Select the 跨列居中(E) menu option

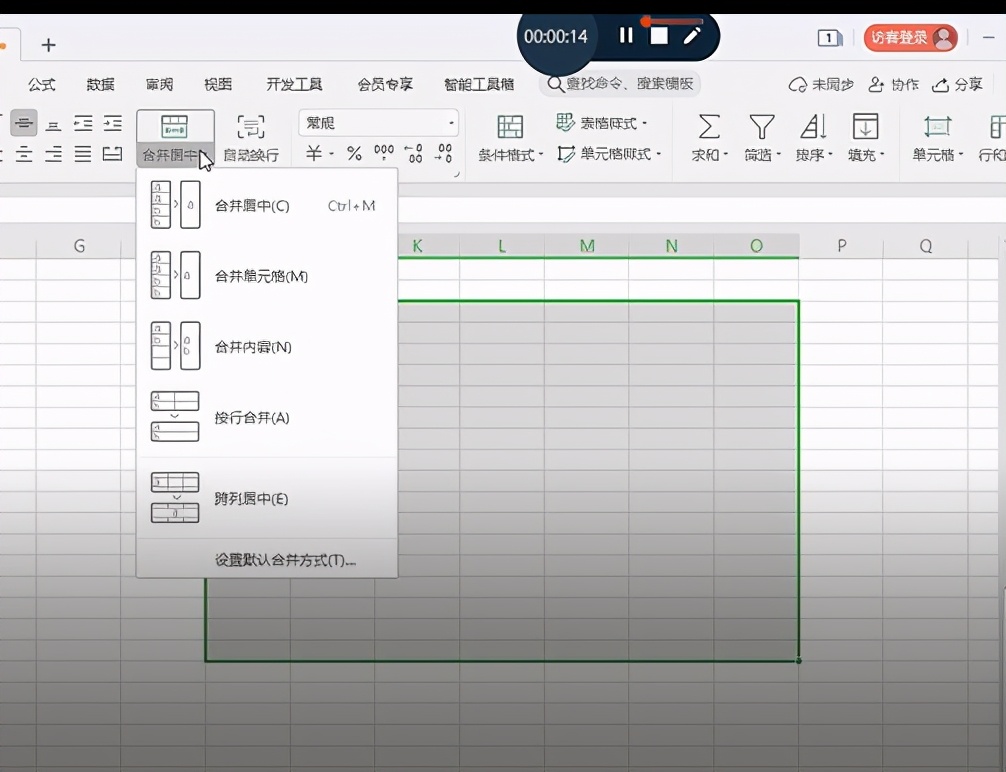click(267, 499)
